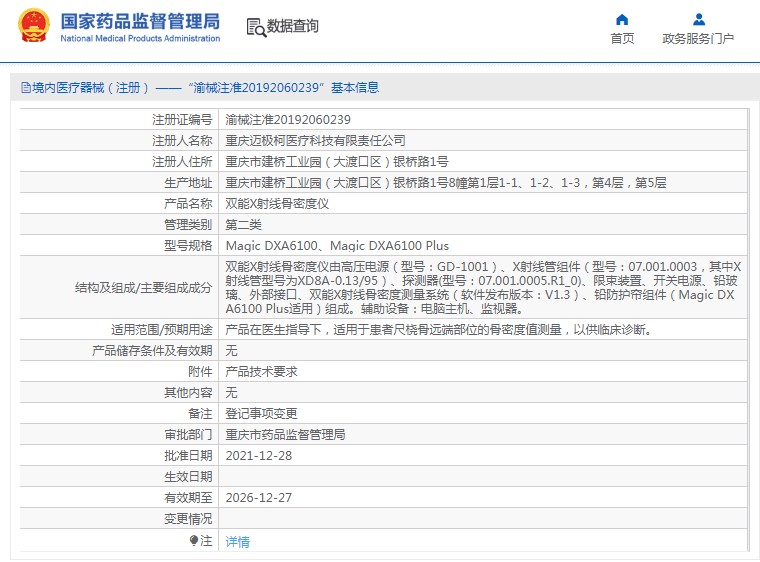Click the national emblem logo
The image size is (760, 562).
click(33, 26)
